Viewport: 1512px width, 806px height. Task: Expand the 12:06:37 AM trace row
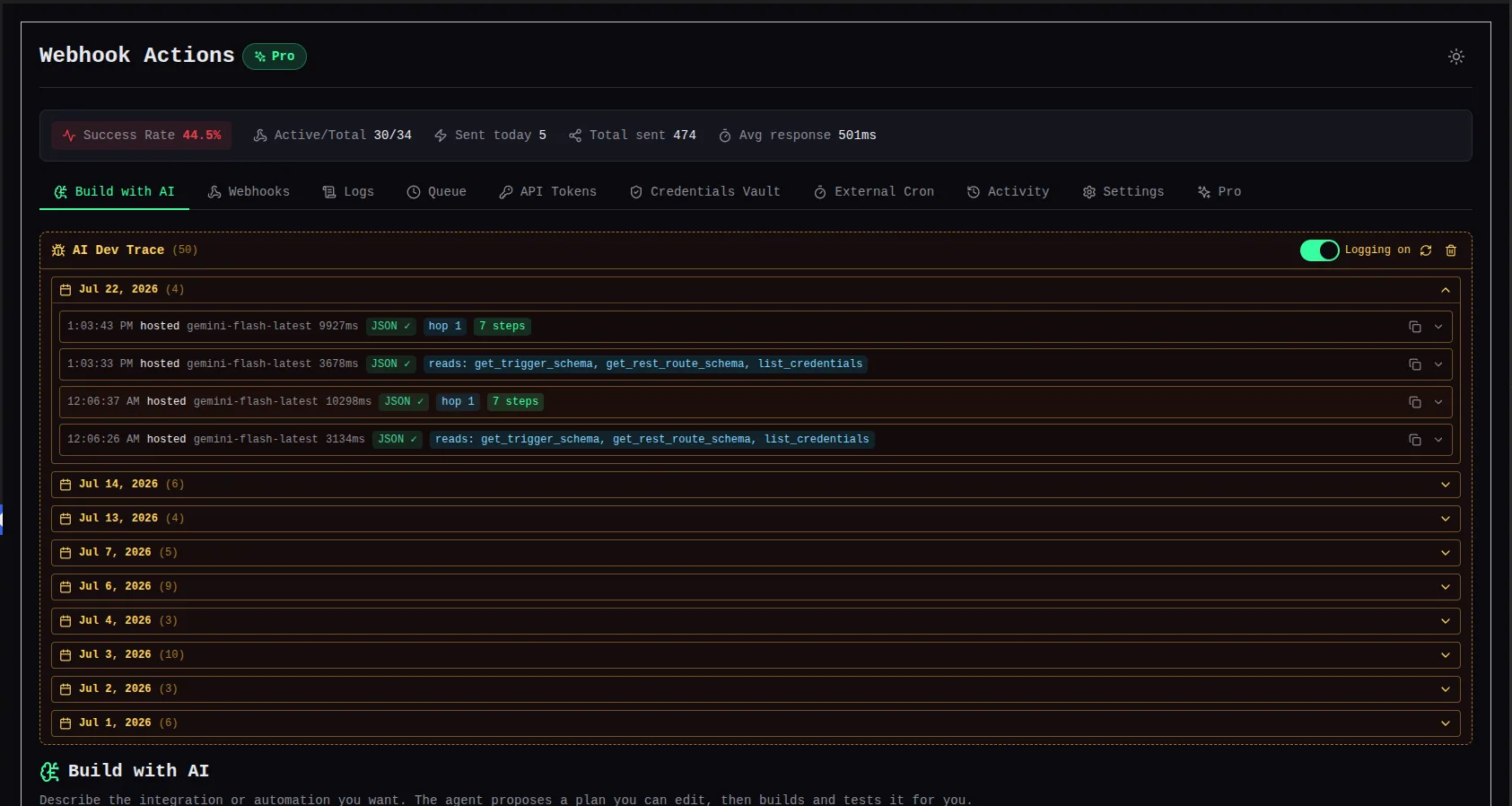tap(1438, 402)
